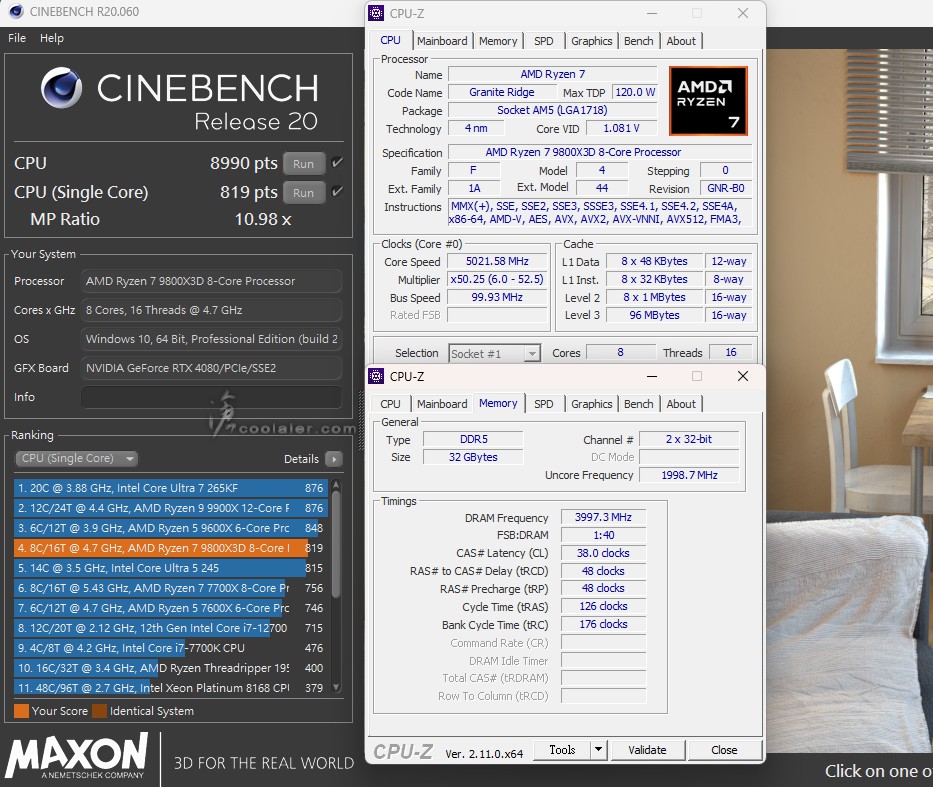The image size is (933, 787).
Task: Click the Info input field in Your System
Action: [x=211, y=397]
